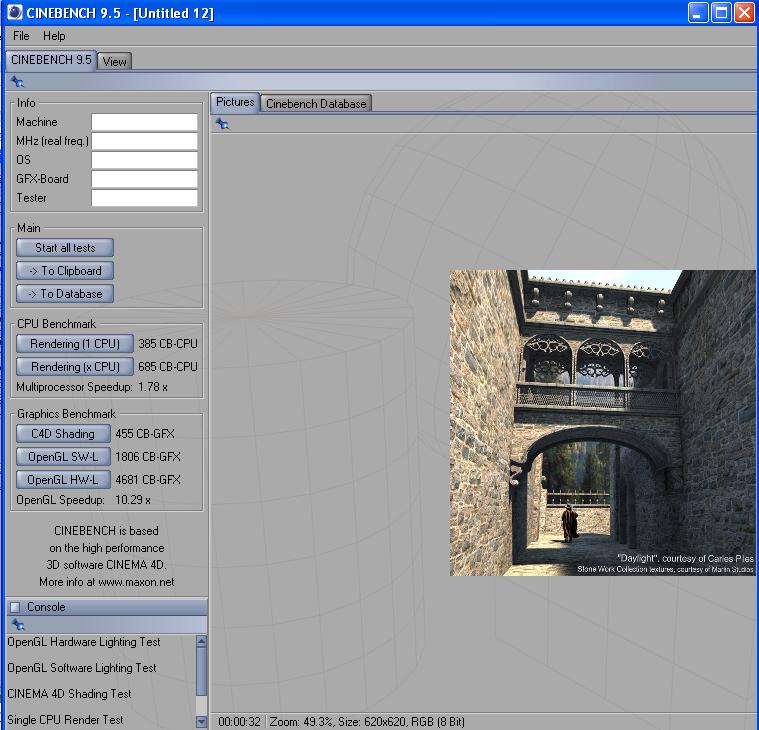Run the Rendering (1 CPU) test
Image resolution: width=759 pixels, height=730 pixels.
pos(75,344)
